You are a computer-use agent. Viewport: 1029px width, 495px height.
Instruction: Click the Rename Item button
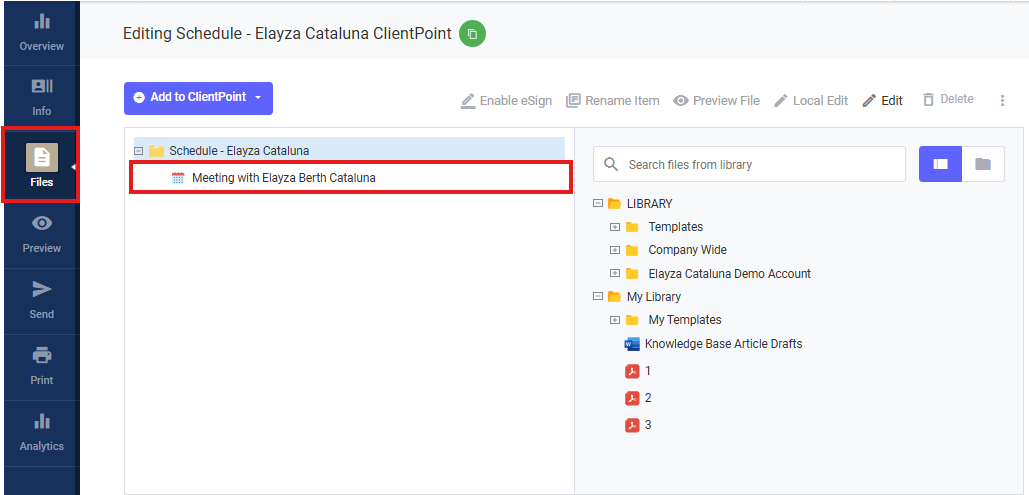tap(612, 100)
